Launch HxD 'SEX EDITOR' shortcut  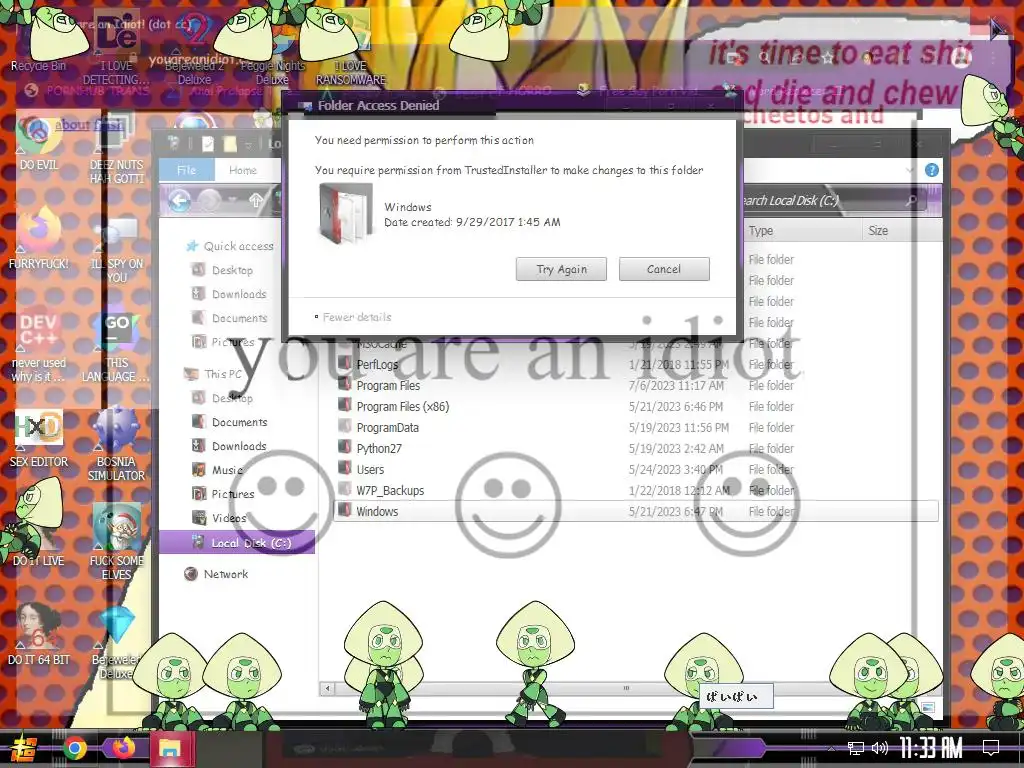[39, 439]
